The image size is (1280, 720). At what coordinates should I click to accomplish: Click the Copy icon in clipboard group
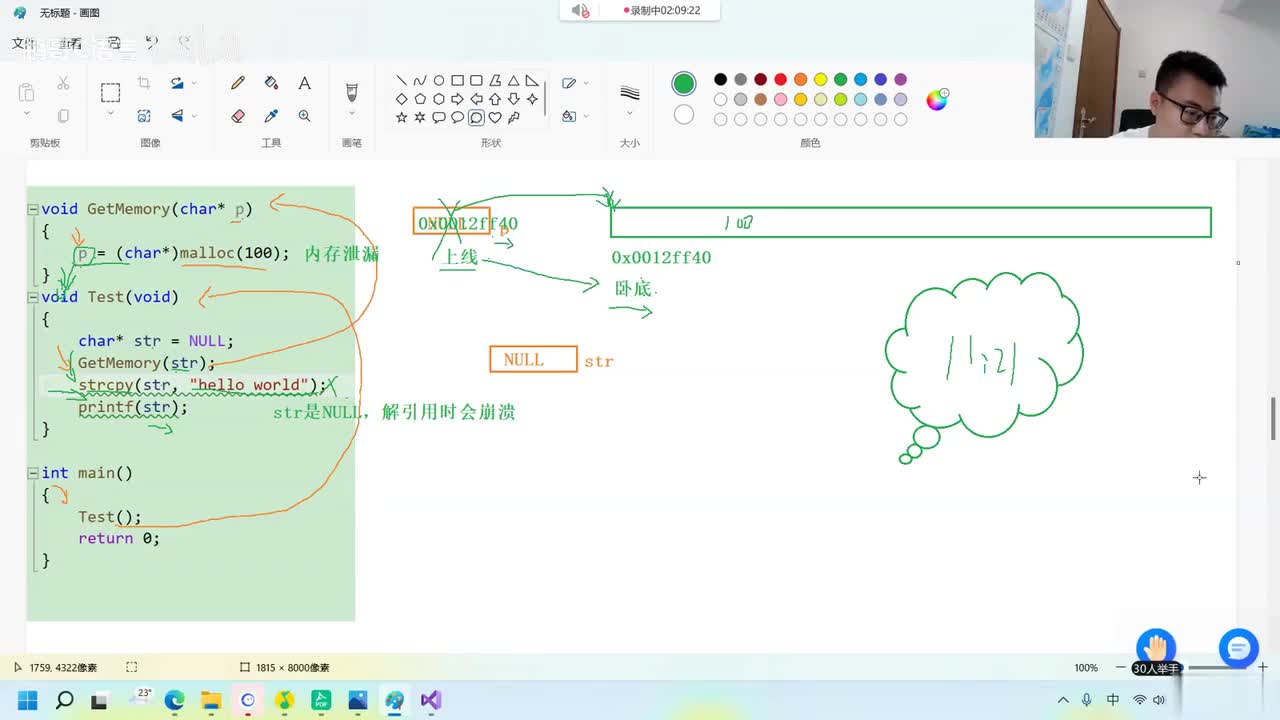pos(63,116)
